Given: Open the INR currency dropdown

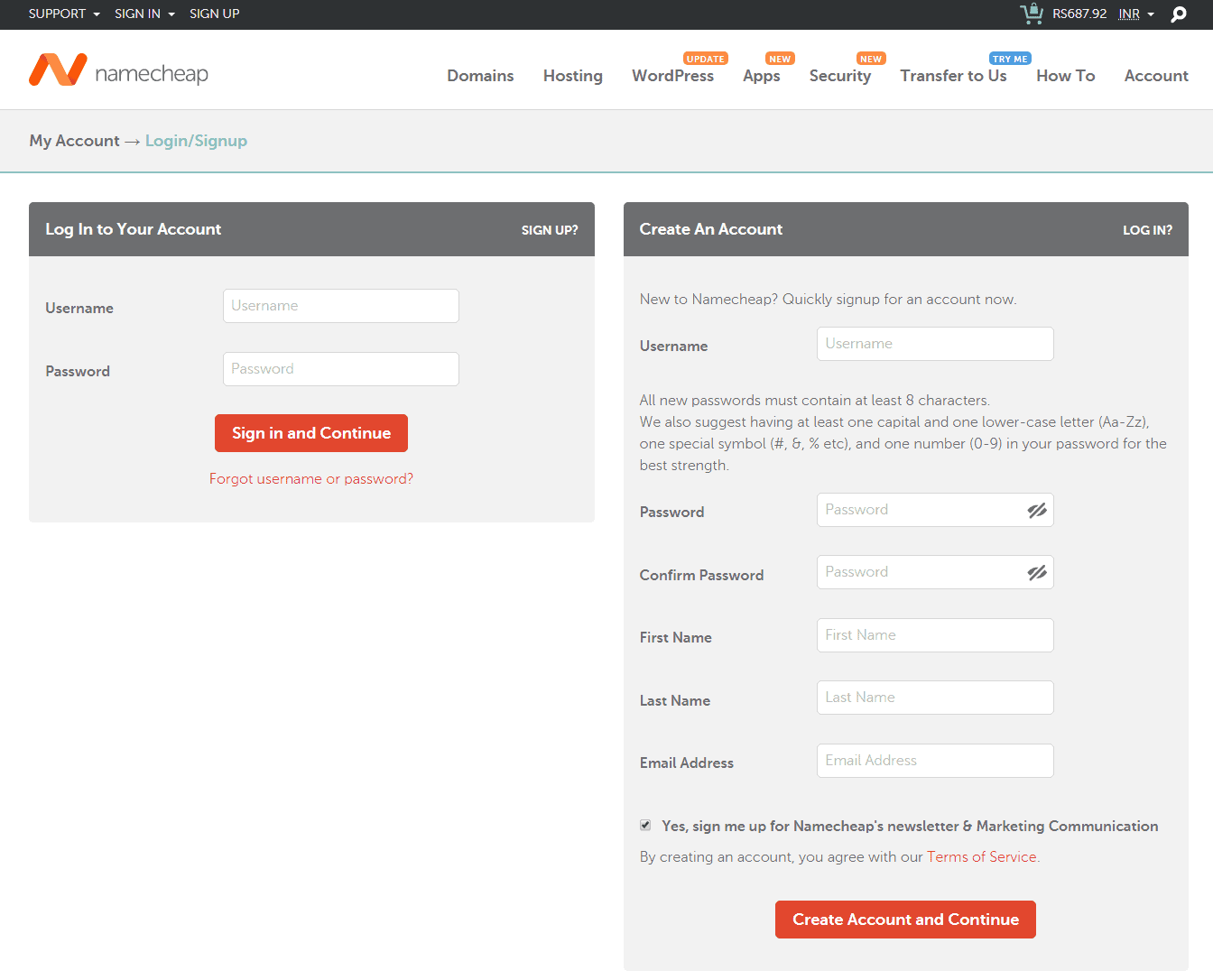Looking at the screenshot, I should tap(1136, 14).
